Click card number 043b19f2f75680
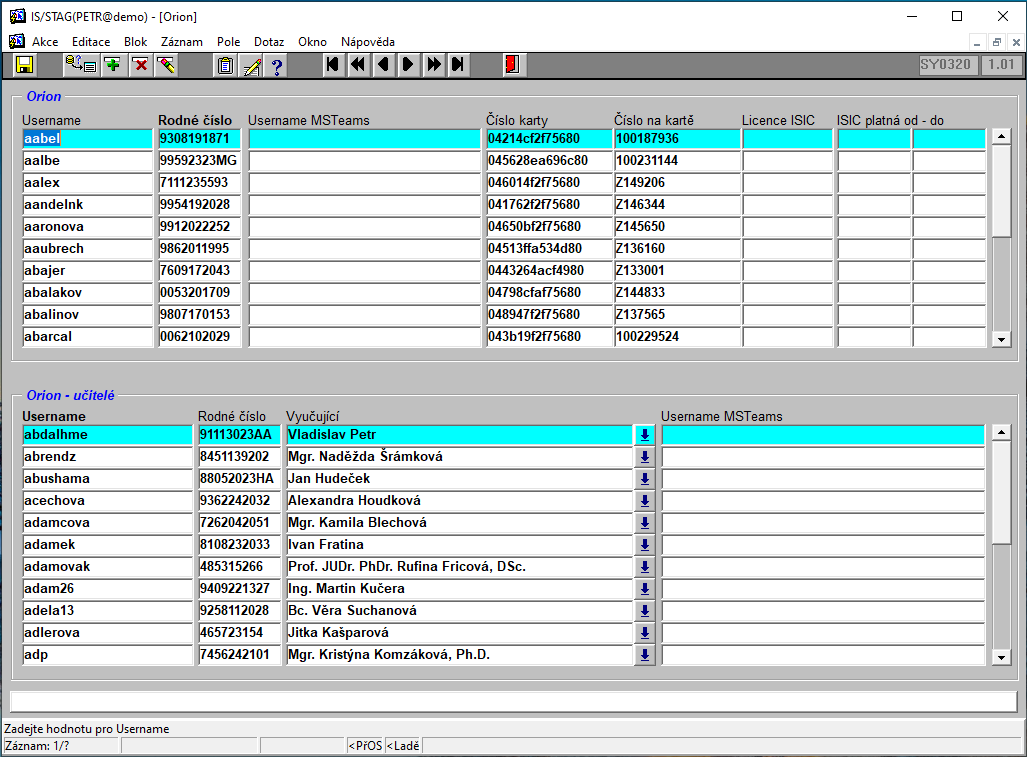This screenshot has width=1027, height=757. tap(549, 337)
